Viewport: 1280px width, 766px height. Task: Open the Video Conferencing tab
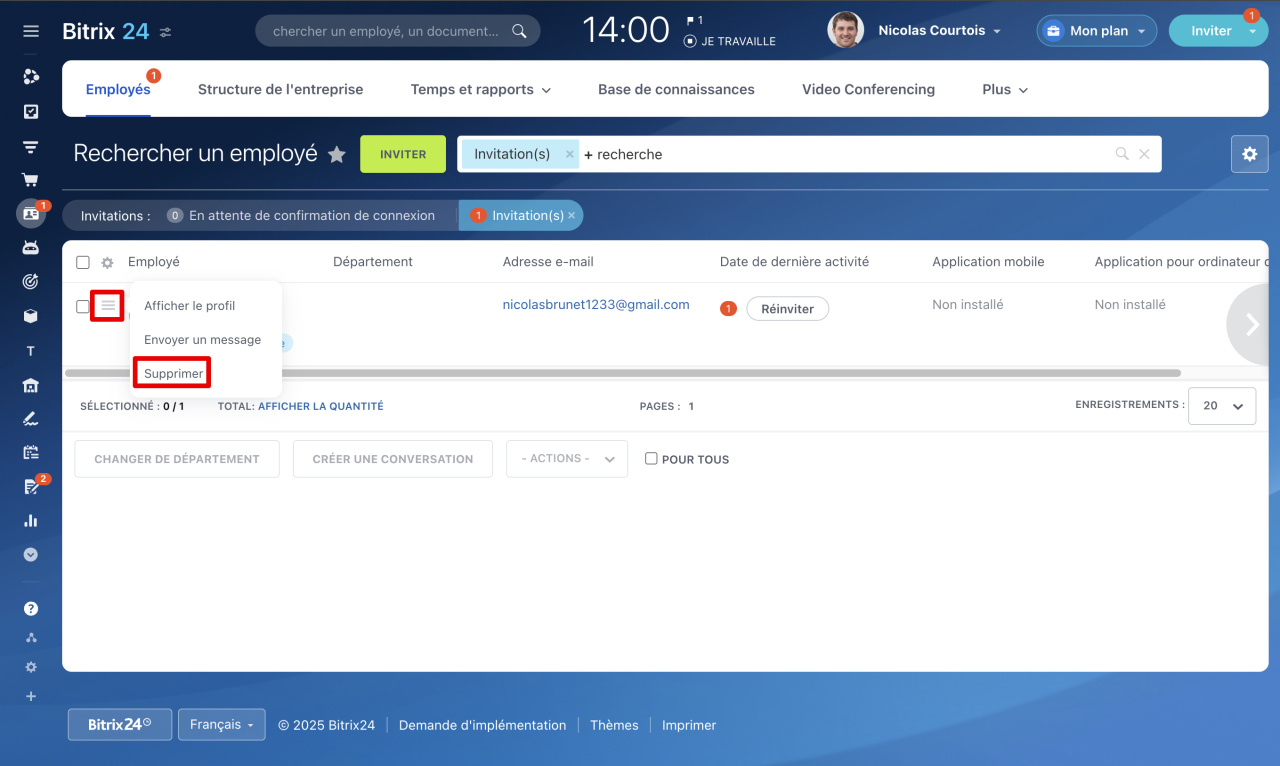point(868,89)
